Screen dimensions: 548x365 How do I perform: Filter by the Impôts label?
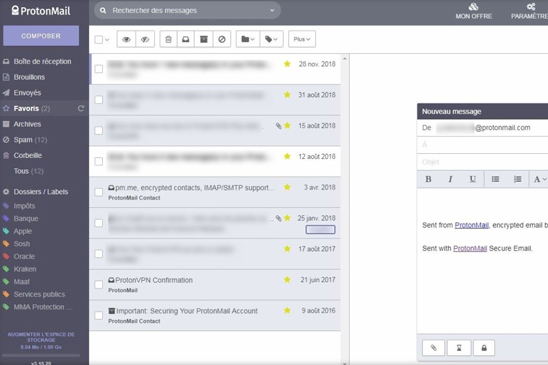24,206
